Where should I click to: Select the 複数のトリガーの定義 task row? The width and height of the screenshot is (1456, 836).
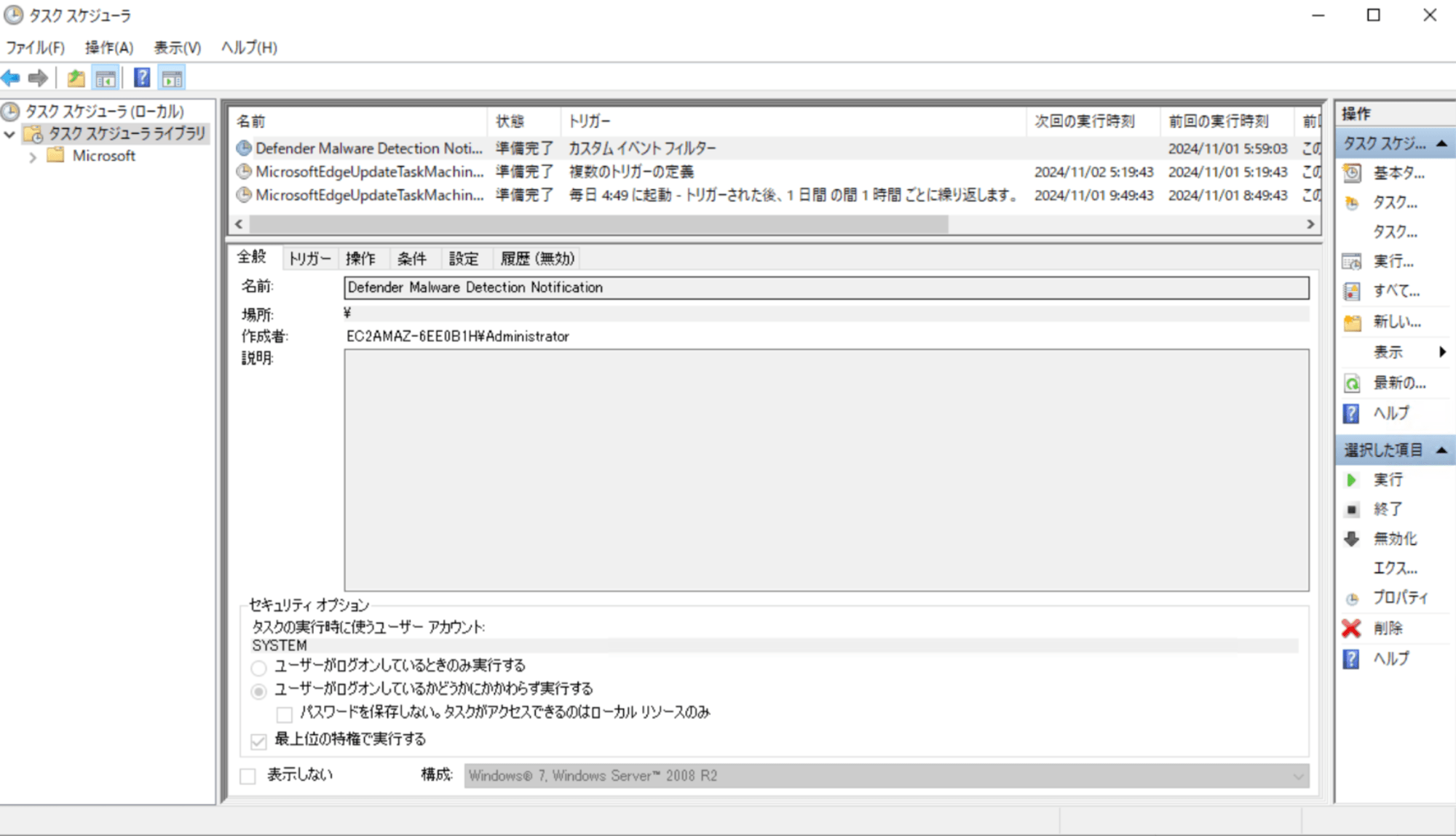pos(775,172)
